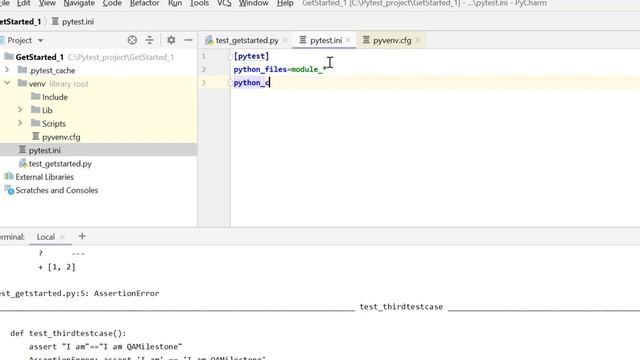
Task: Click the pytest.ini file icon in breadcrumb
Action: tap(55, 21)
